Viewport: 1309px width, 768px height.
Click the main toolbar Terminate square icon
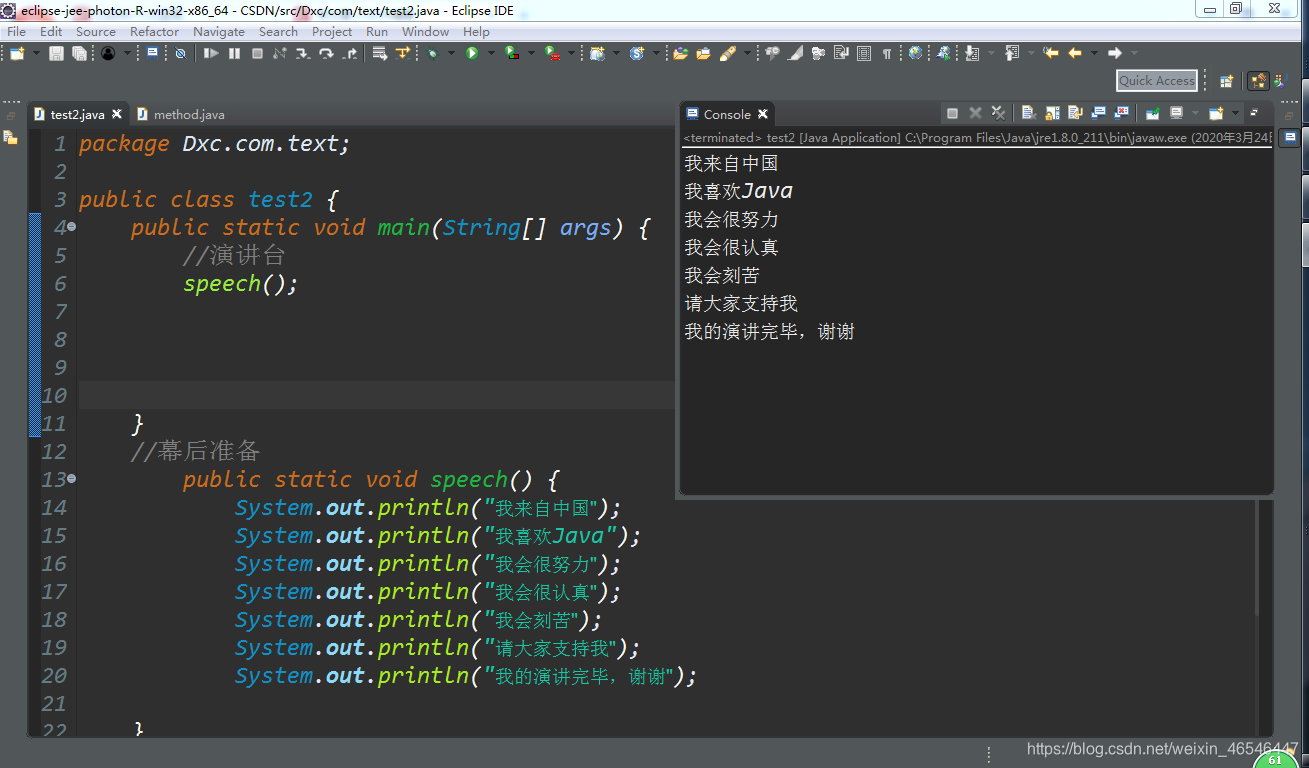(x=257, y=53)
